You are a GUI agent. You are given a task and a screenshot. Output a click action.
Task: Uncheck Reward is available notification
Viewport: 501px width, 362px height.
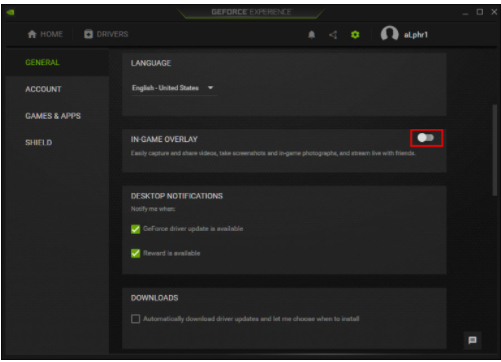[135, 253]
